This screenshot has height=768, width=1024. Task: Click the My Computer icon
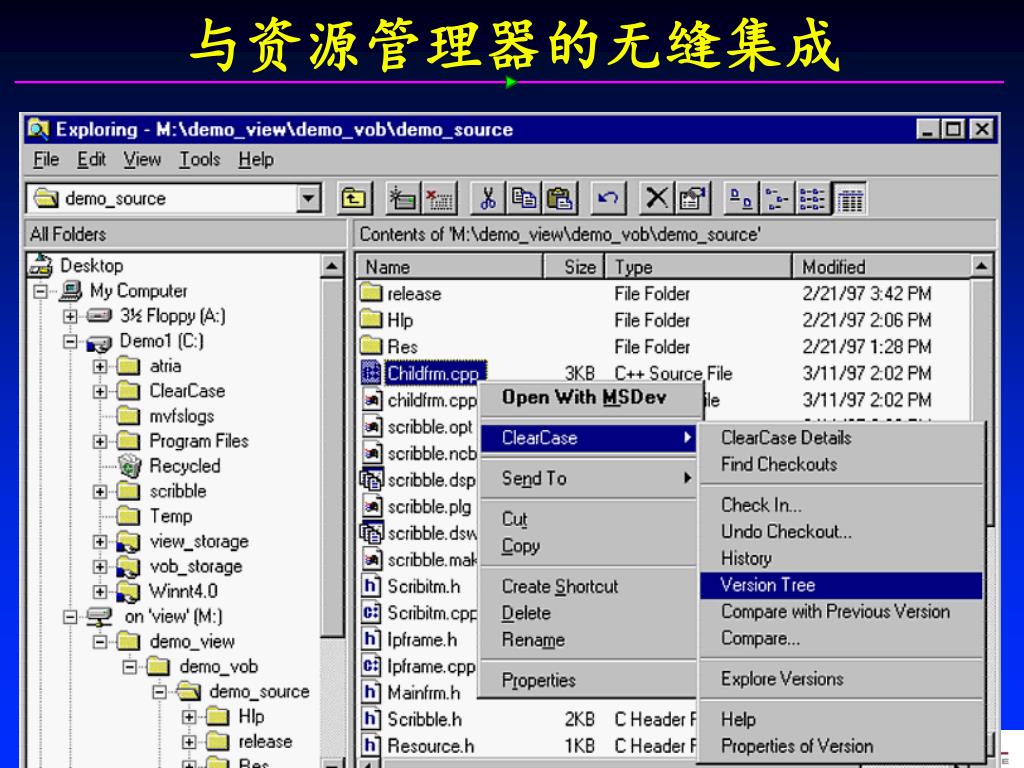click(71, 291)
